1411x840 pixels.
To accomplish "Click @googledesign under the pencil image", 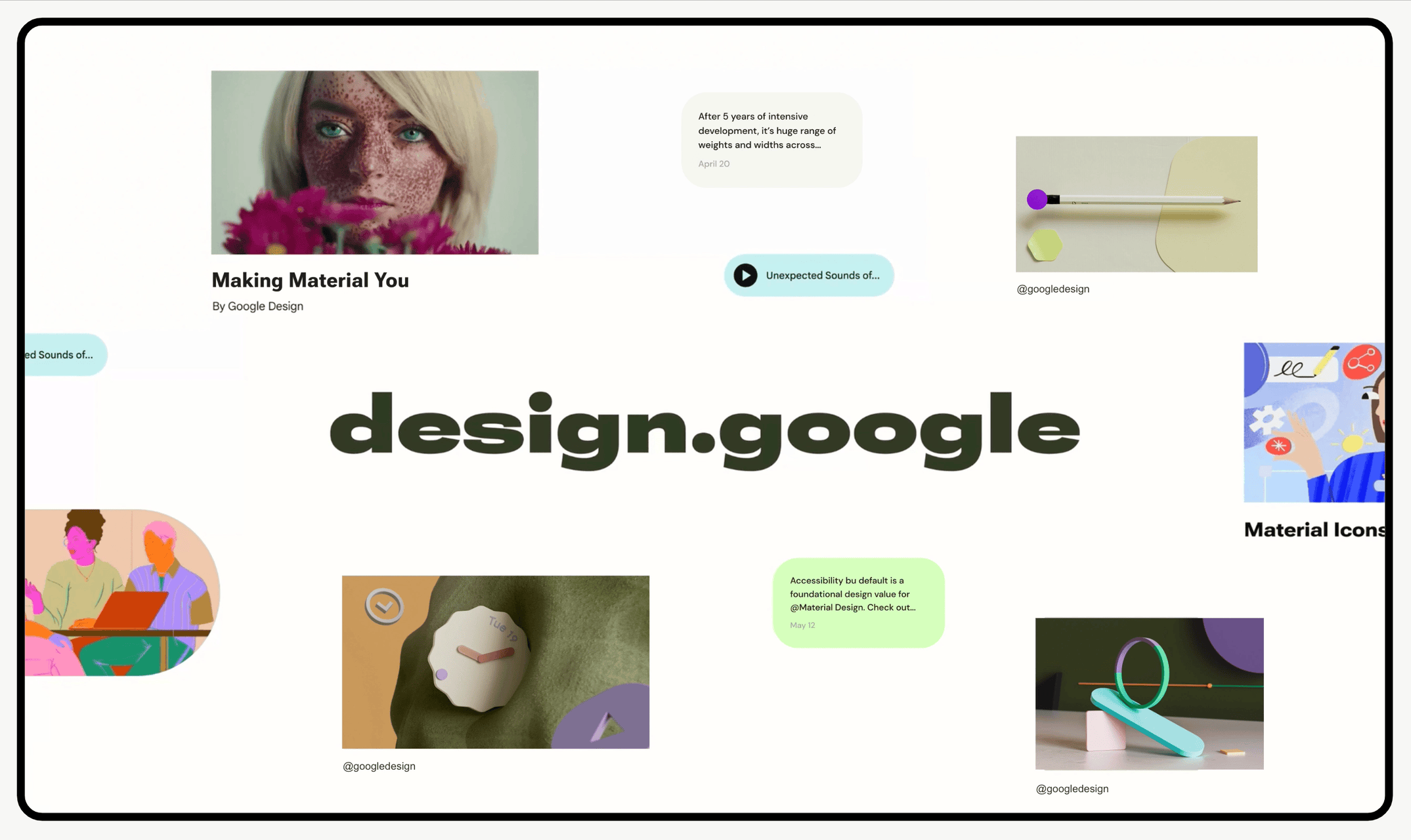I will 1053,289.
